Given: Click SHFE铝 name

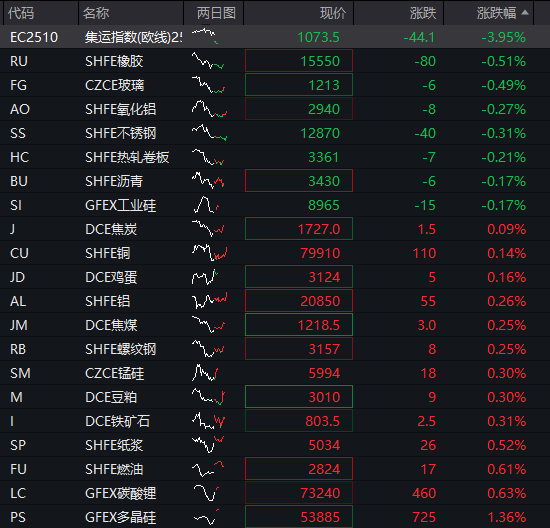Looking at the screenshot, I should click(x=107, y=301).
